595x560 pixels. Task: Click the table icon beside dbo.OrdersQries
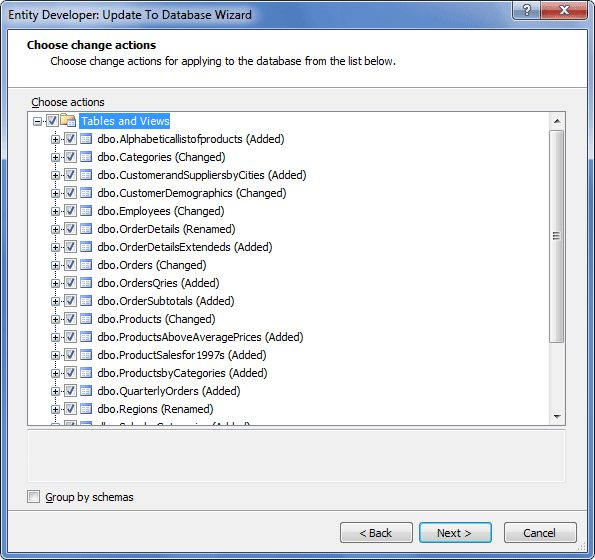pyautogui.click(x=86, y=283)
